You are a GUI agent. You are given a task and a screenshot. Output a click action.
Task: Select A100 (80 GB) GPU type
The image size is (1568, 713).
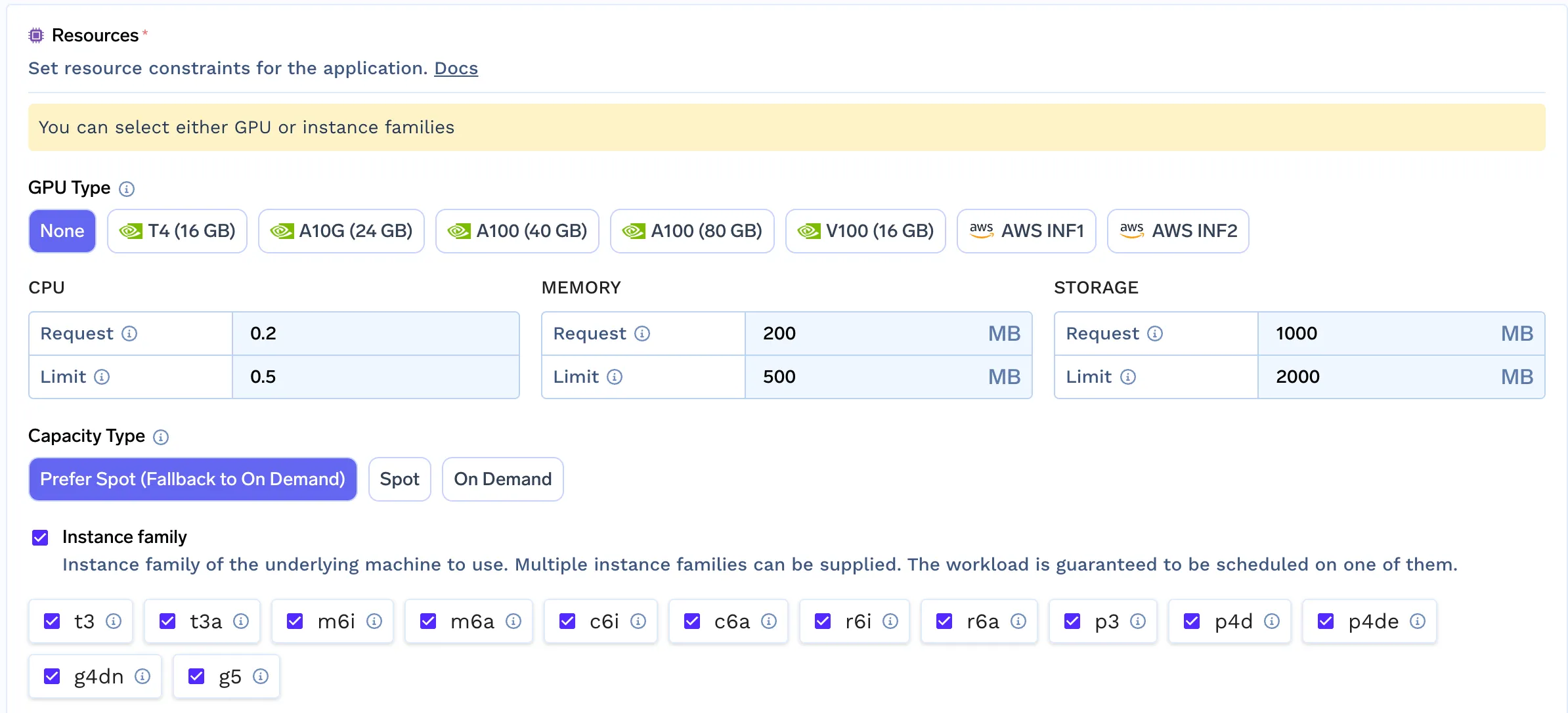click(x=692, y=231)
